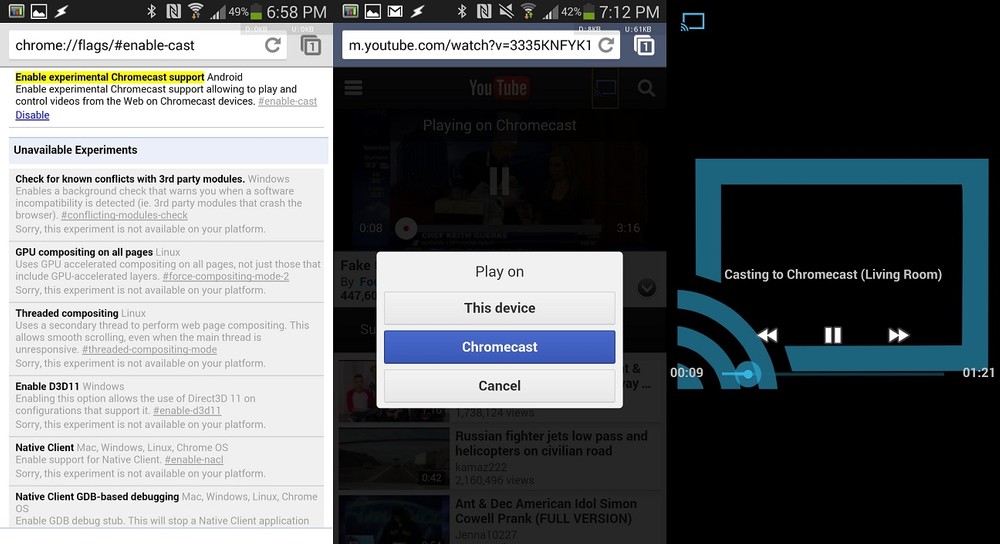
Task: Click the Native Client experiment title
Action: (45, 448)
